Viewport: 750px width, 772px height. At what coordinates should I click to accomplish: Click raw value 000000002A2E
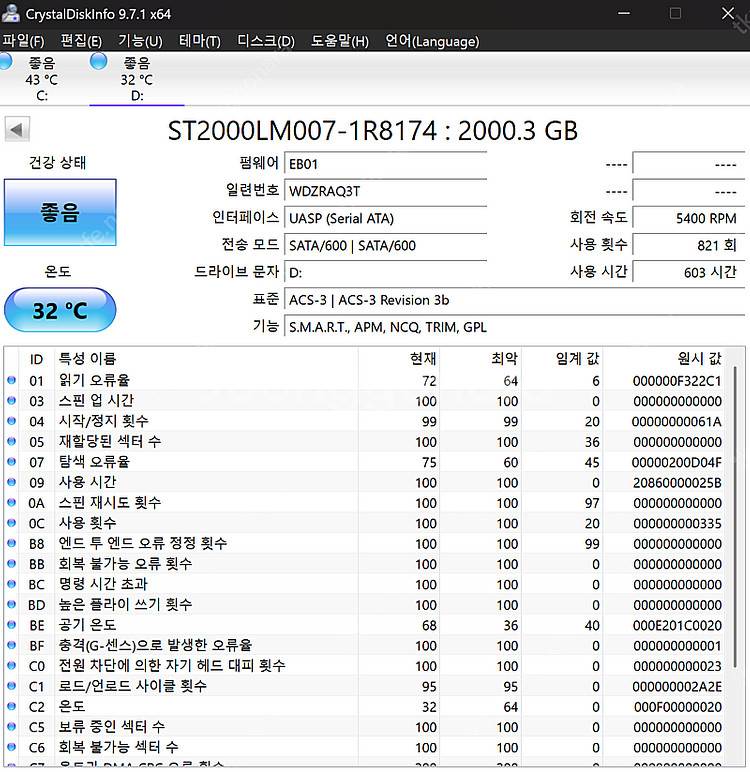click(677, 686)
